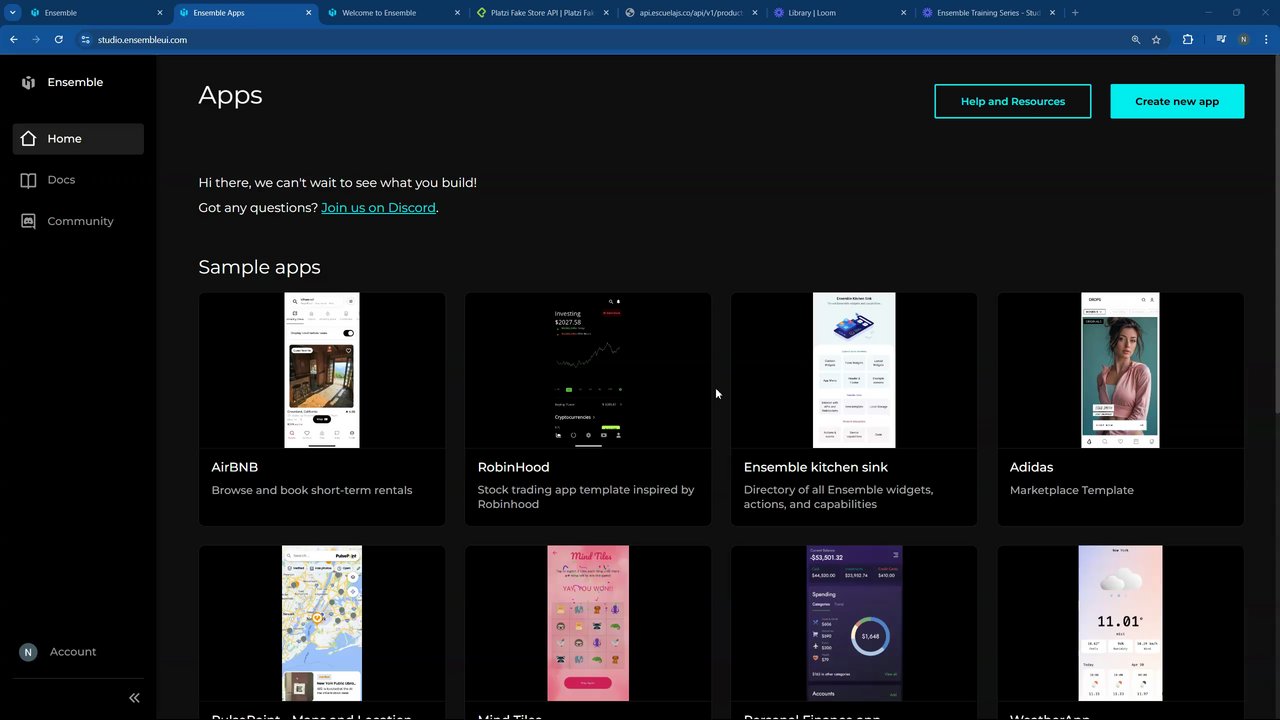Open the AirBNB sample app thumbnail
This screenshot has height=720, width=1280.
(322, 370)
